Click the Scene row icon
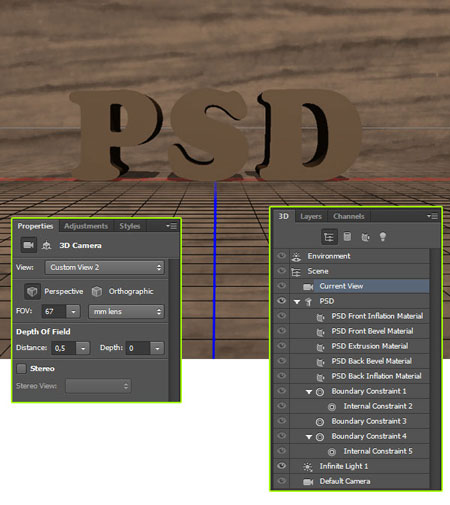This screenshot has height=505, width=450. [296, 272]
